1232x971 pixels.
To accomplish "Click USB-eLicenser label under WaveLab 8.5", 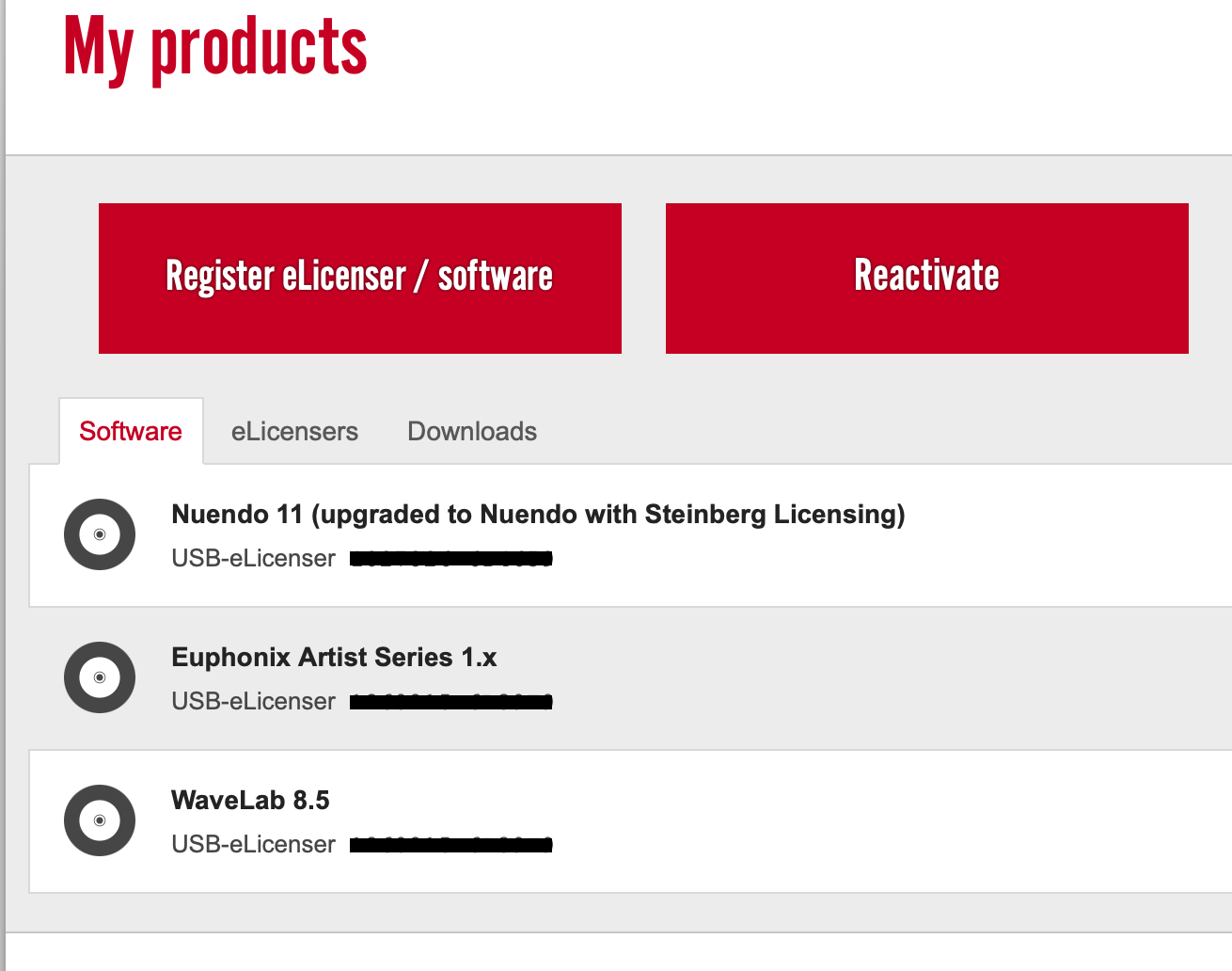I will click(253, 845).
